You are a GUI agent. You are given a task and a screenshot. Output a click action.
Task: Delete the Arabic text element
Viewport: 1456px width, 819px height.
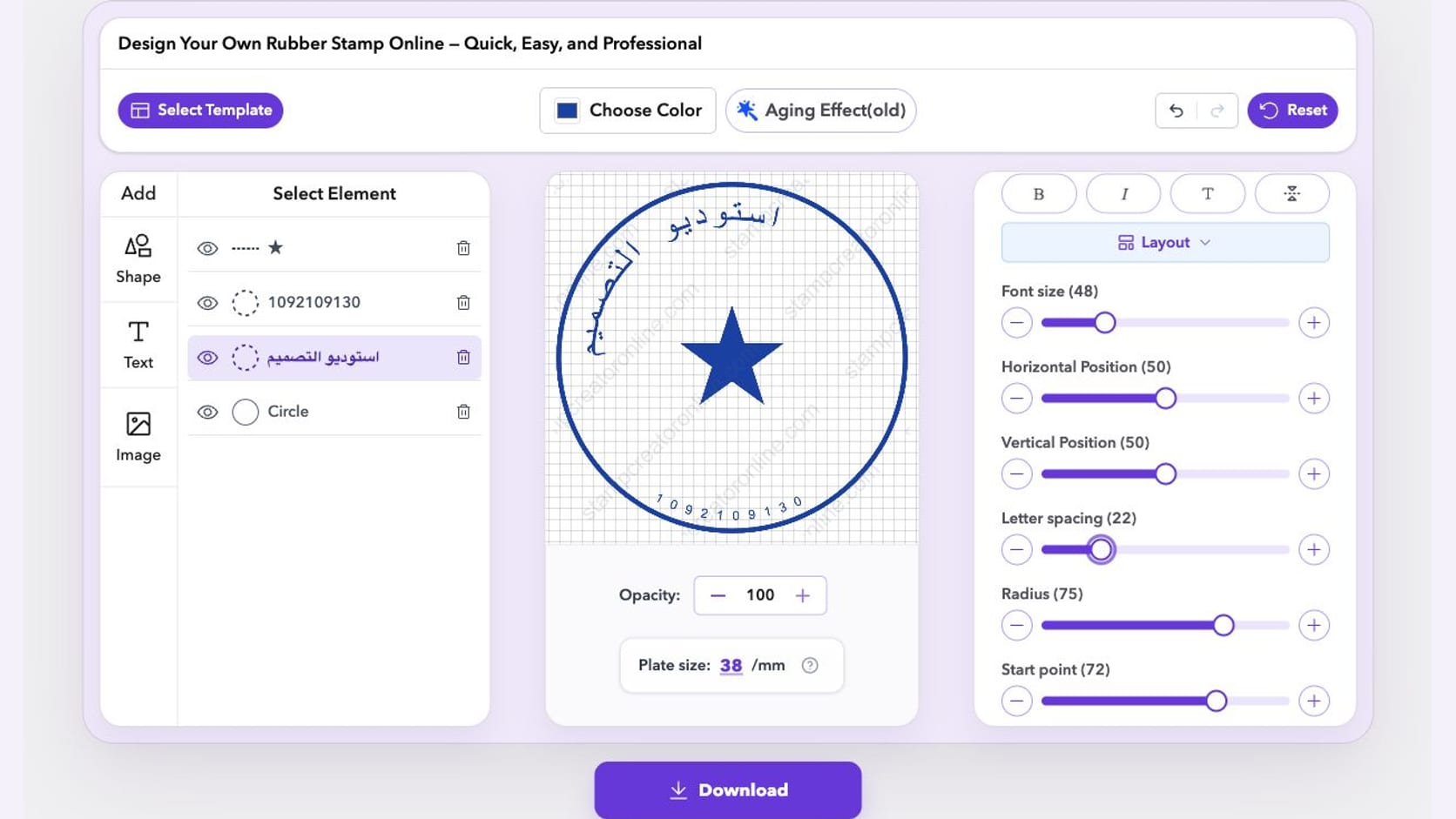463,357
